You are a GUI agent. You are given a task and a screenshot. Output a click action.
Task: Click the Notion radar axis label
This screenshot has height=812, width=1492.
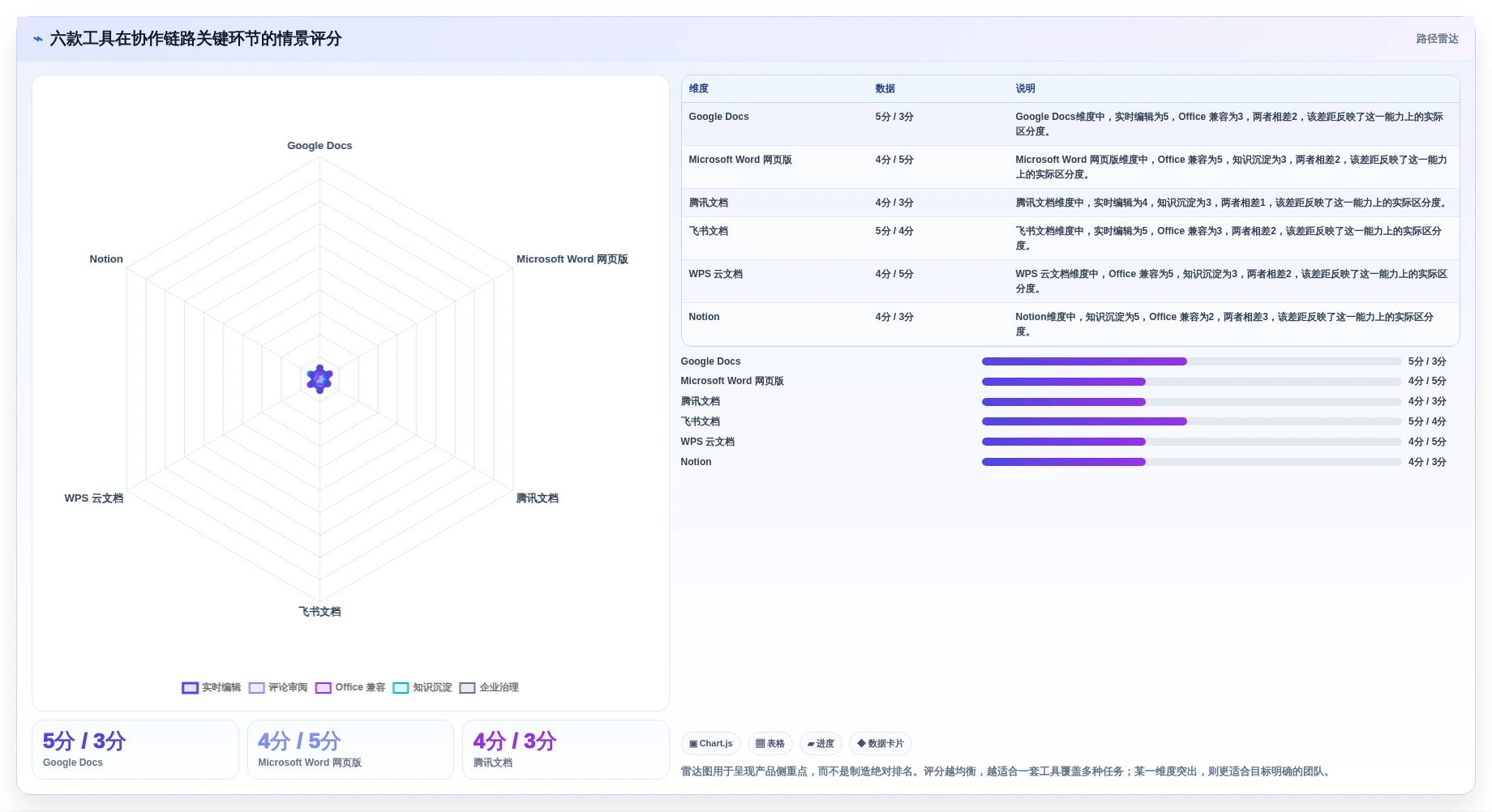[x=106, y=259]
